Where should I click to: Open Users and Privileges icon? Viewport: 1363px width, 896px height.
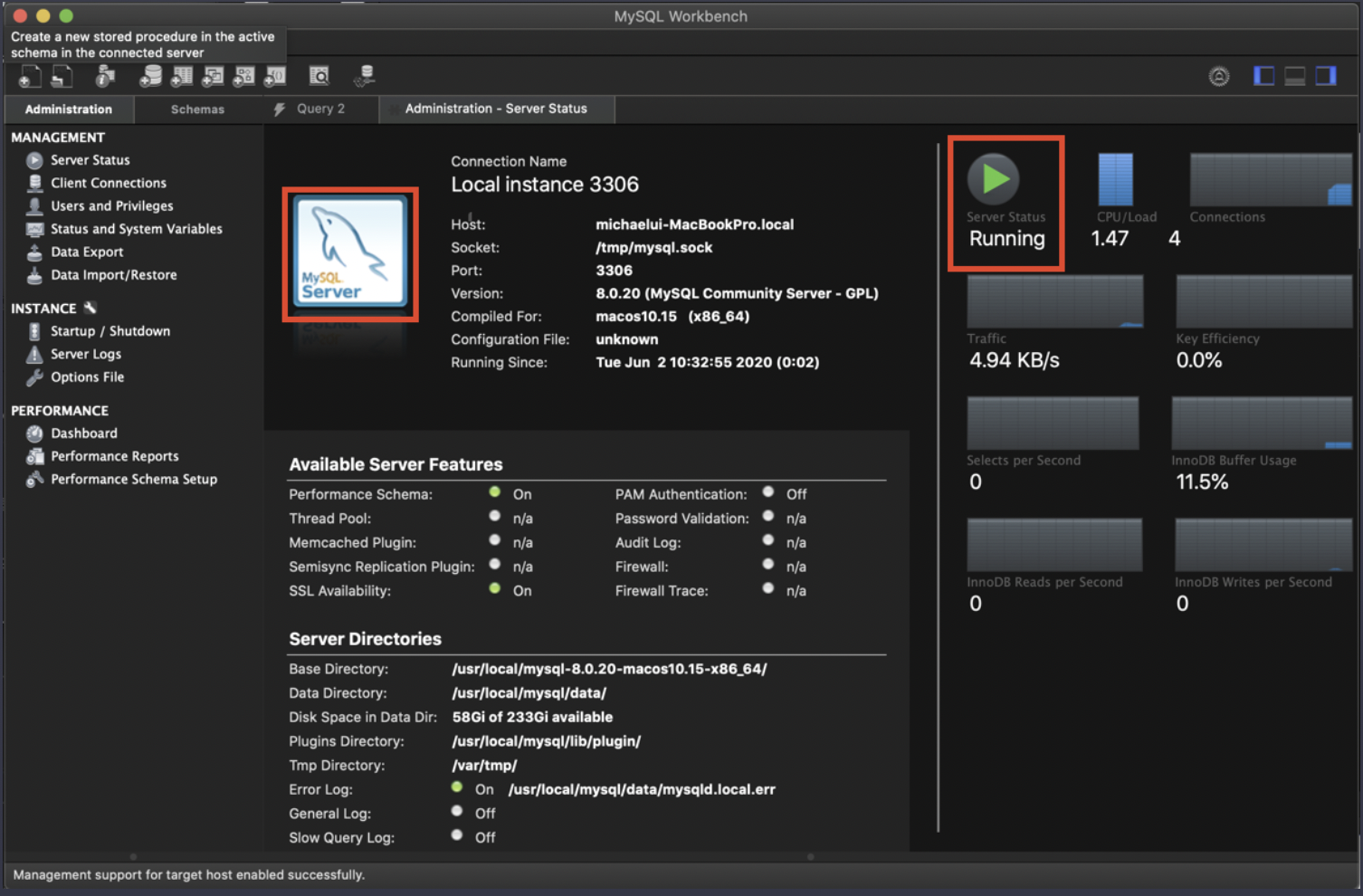34,206
